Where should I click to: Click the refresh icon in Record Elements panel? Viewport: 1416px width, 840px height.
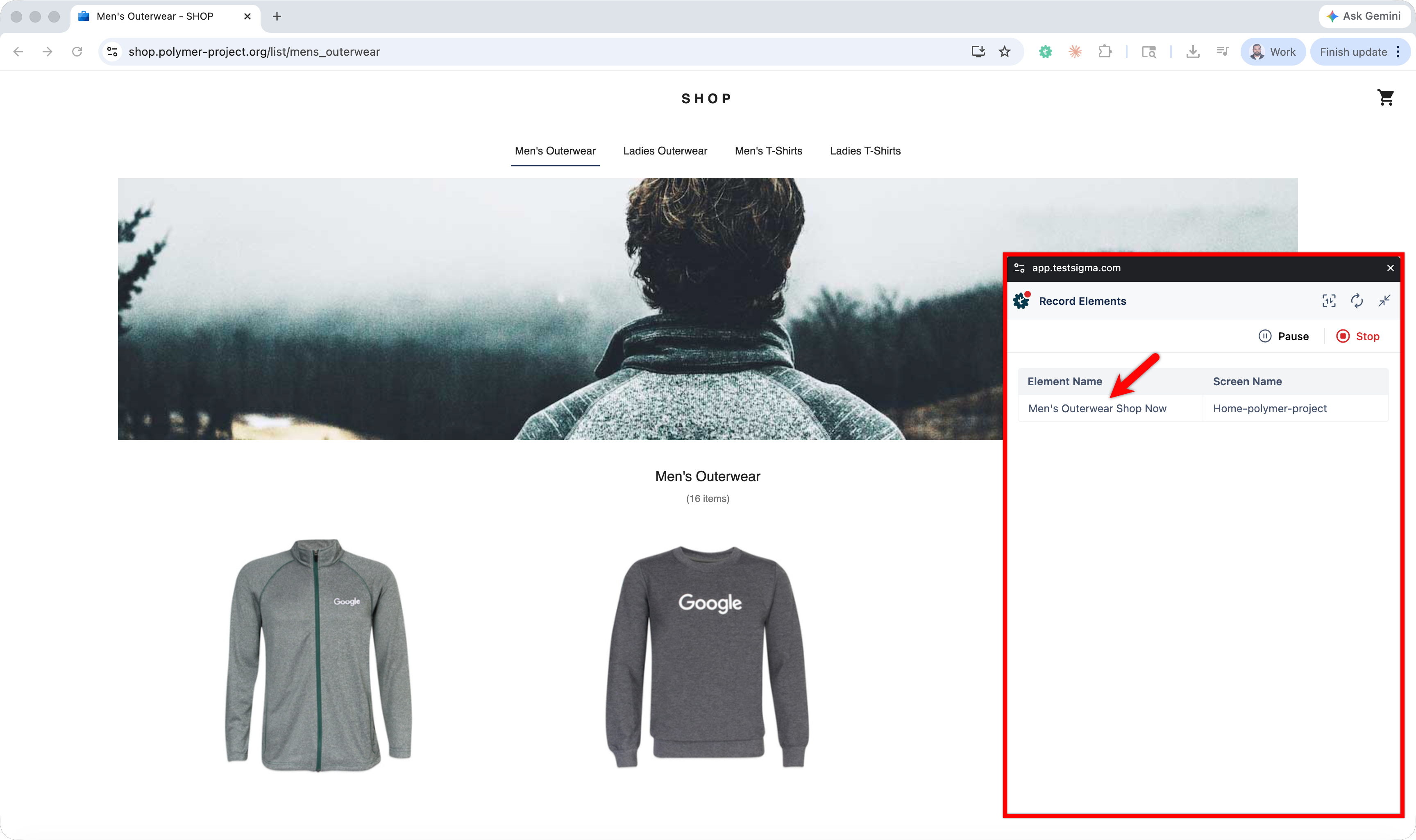point(1357,301)
